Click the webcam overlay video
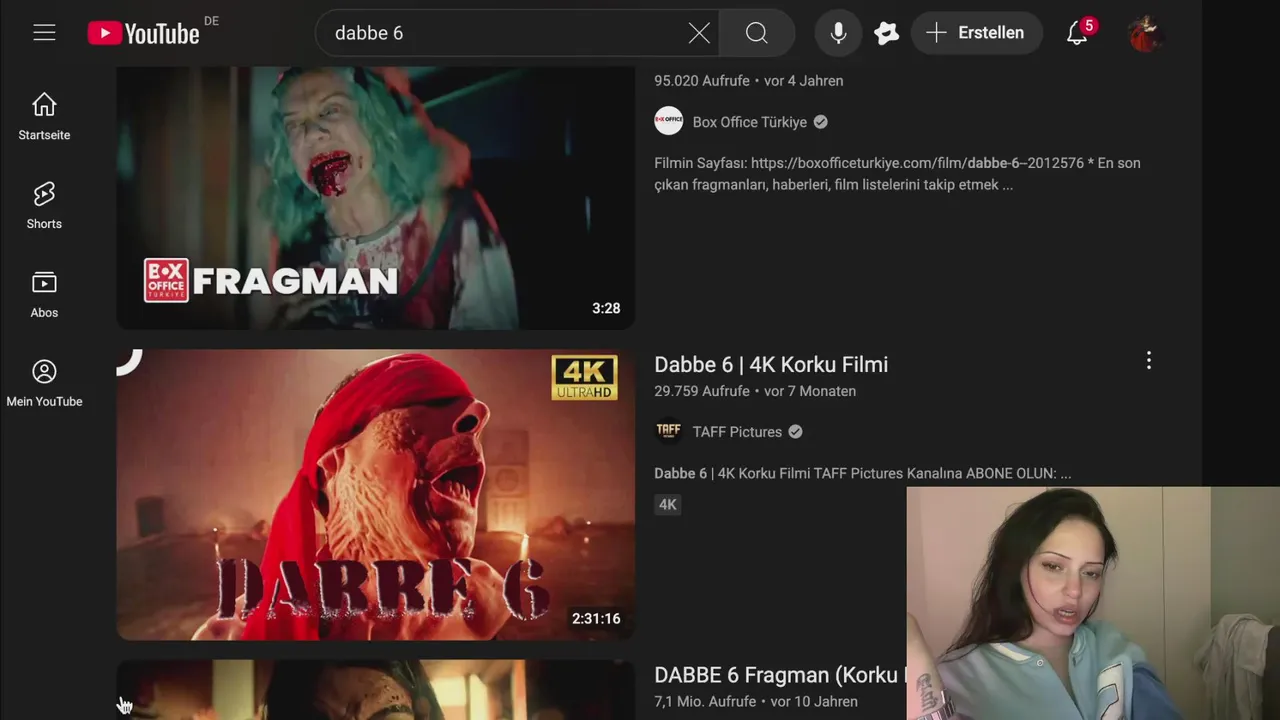The image size is (1280, 720). [1093, 603]
